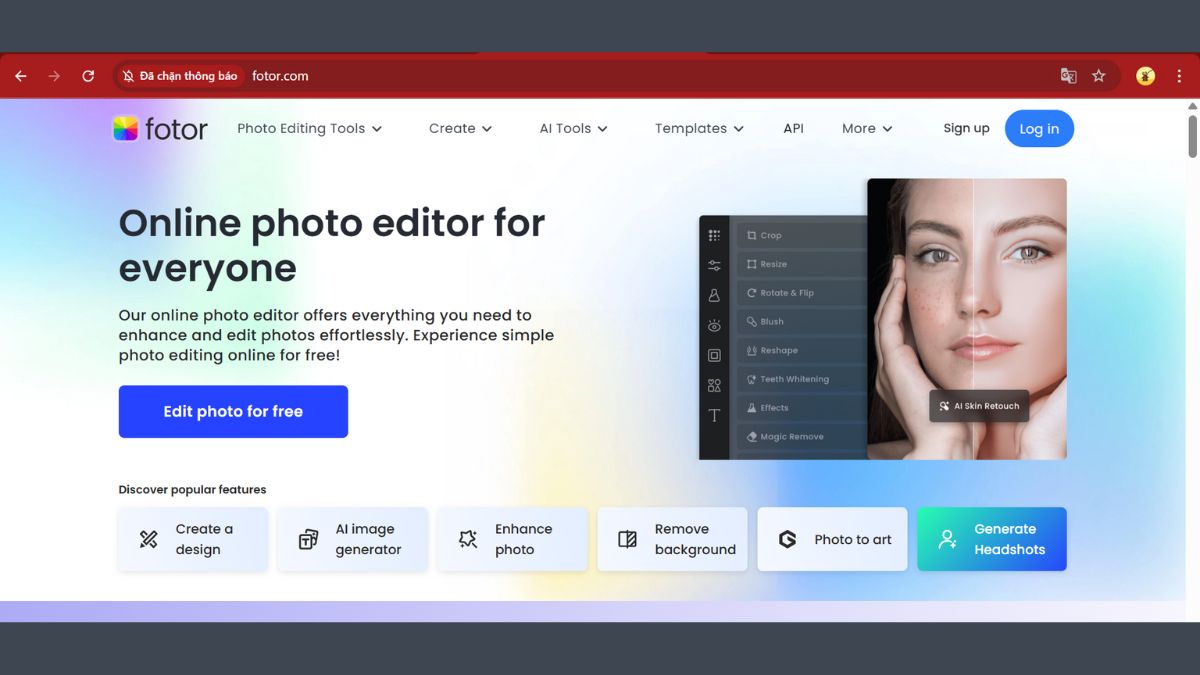Image resolution: width=1200 pixels, height=675 pixels.
Task: Expand the Photo Editing Tools dropdown
Action: tap(309, 128)
